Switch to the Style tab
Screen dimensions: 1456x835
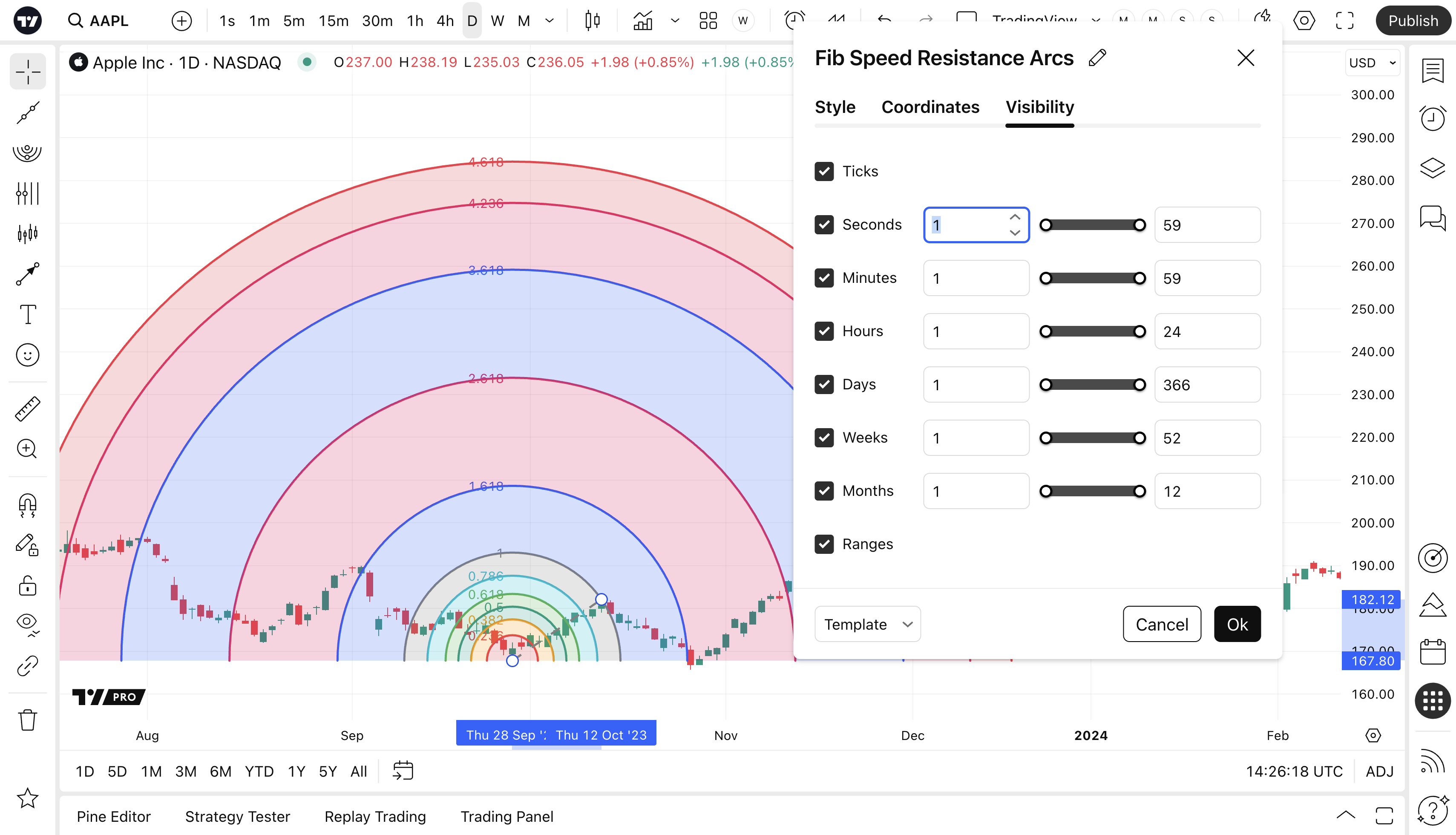point(834,107)
